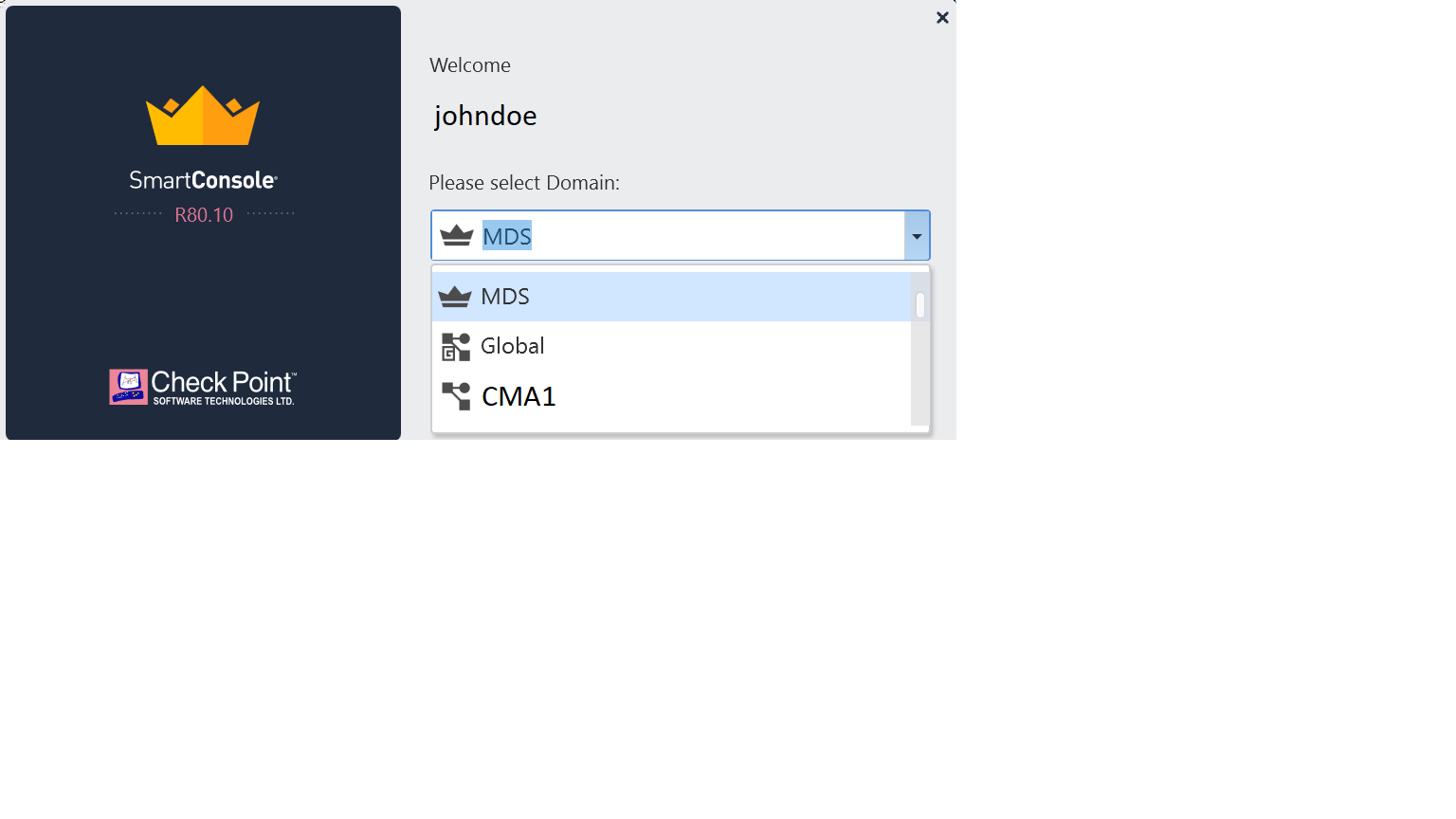Image resolution: width=1456 pixels, height=819 pixels.
Task: Close the SmartConsole login dialog
Action: [942, 17]
